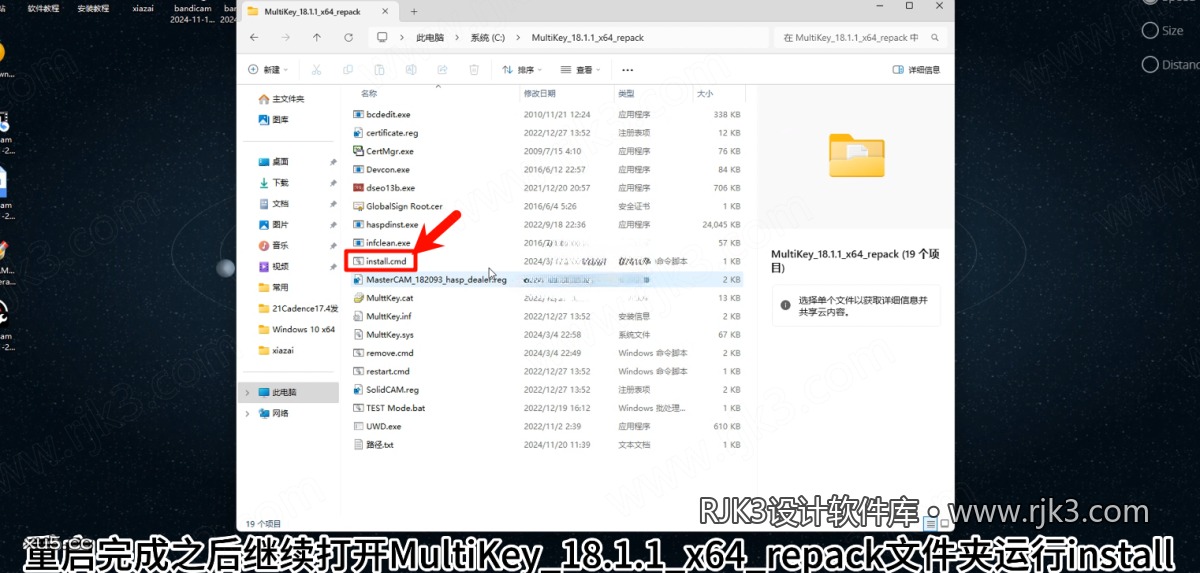This screenshot has width=1200, height=573.
Task: Select the haspdinst.exe file name
Action: tap(392, 224)
